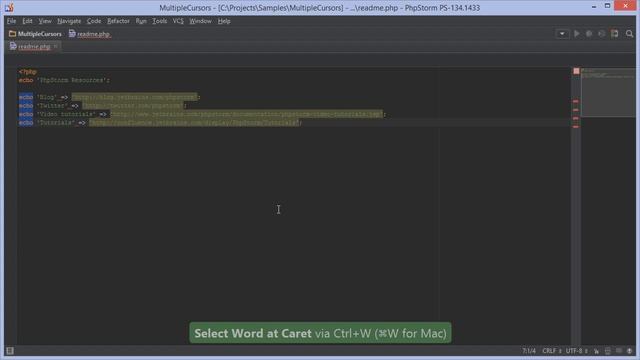Open UTF-8 encoding selector
Screen dimensions: 640x360
[x=576, y=351]
